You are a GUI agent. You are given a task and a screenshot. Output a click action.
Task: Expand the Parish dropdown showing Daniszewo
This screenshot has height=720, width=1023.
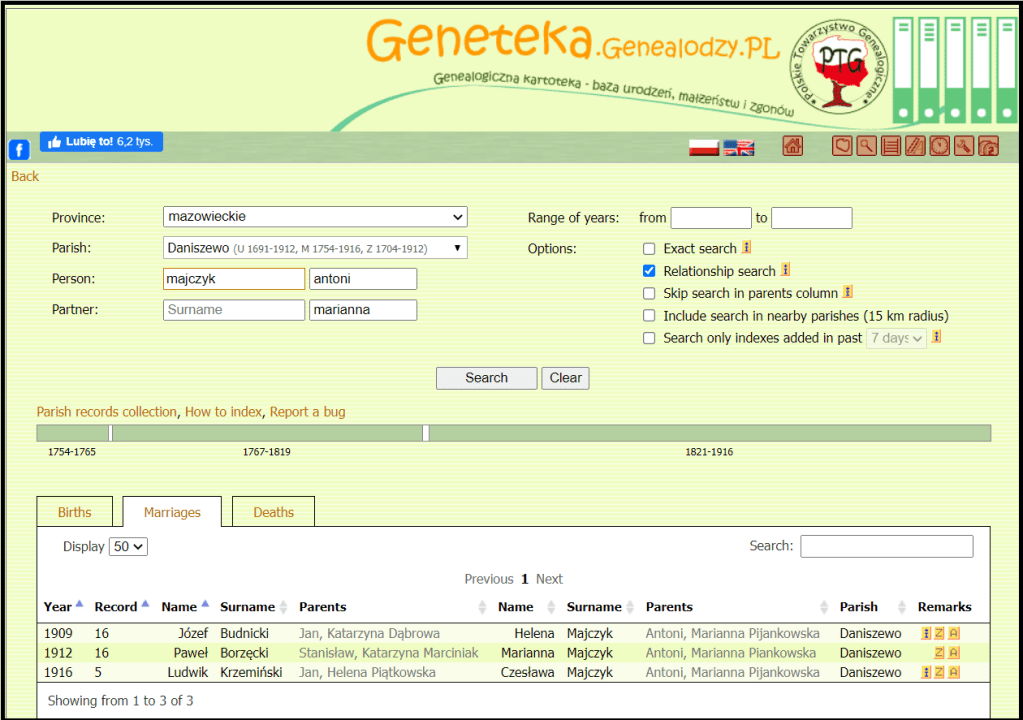(x=315, y=248)
